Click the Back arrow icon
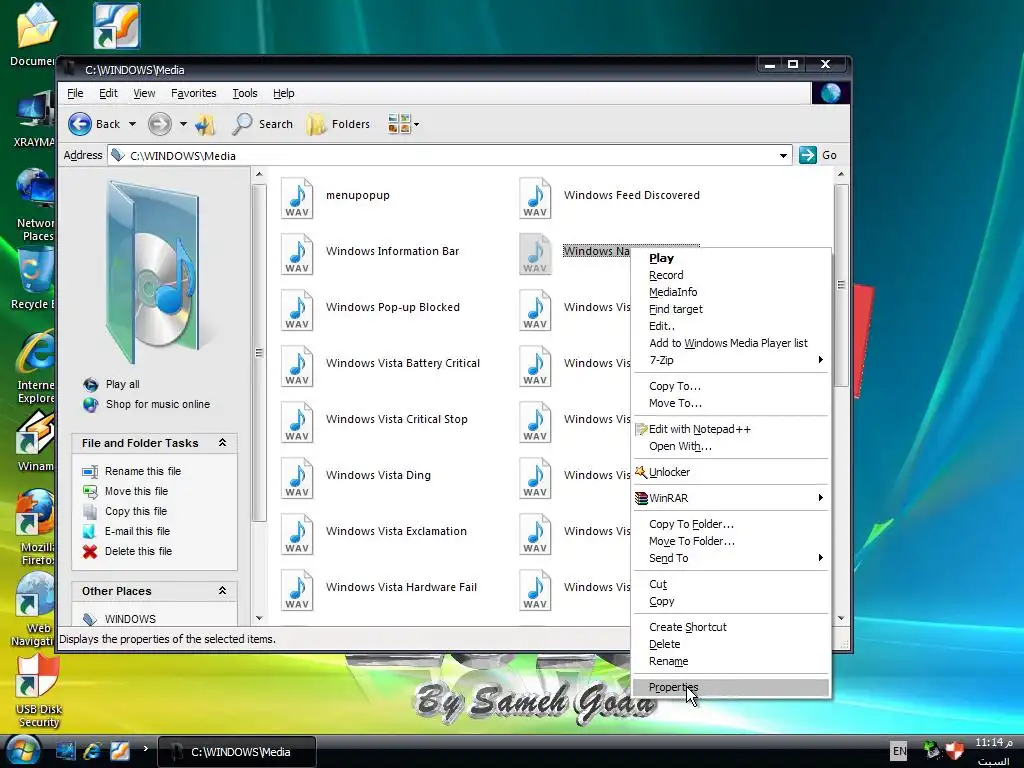 pyautogui.click(x=80, y=124)
